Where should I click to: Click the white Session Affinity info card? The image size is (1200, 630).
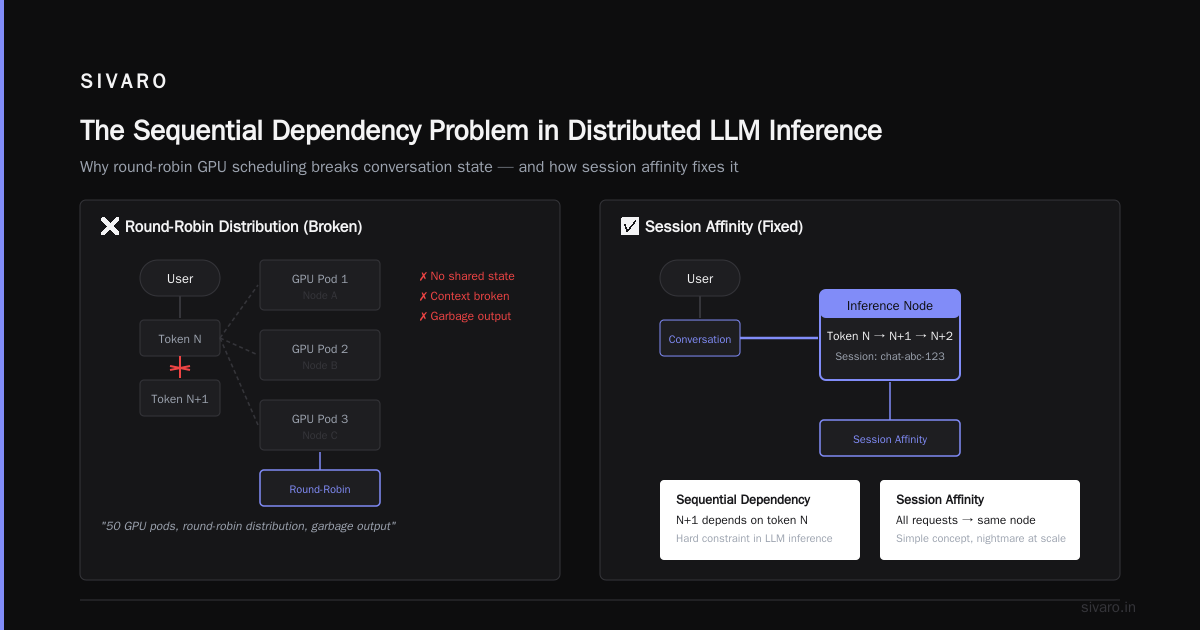point(980,520)
